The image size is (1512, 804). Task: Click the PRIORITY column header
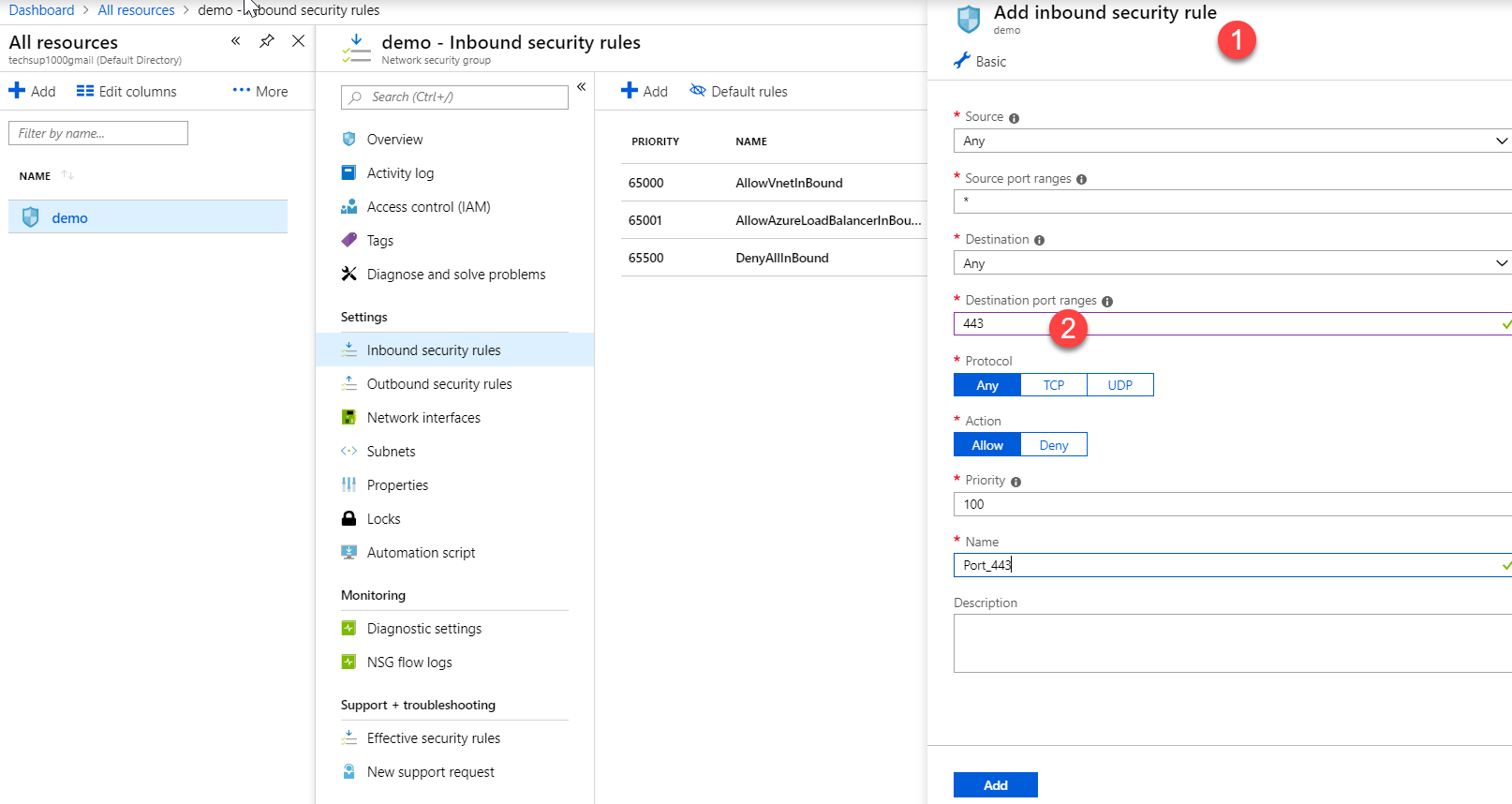click(655, 141)
